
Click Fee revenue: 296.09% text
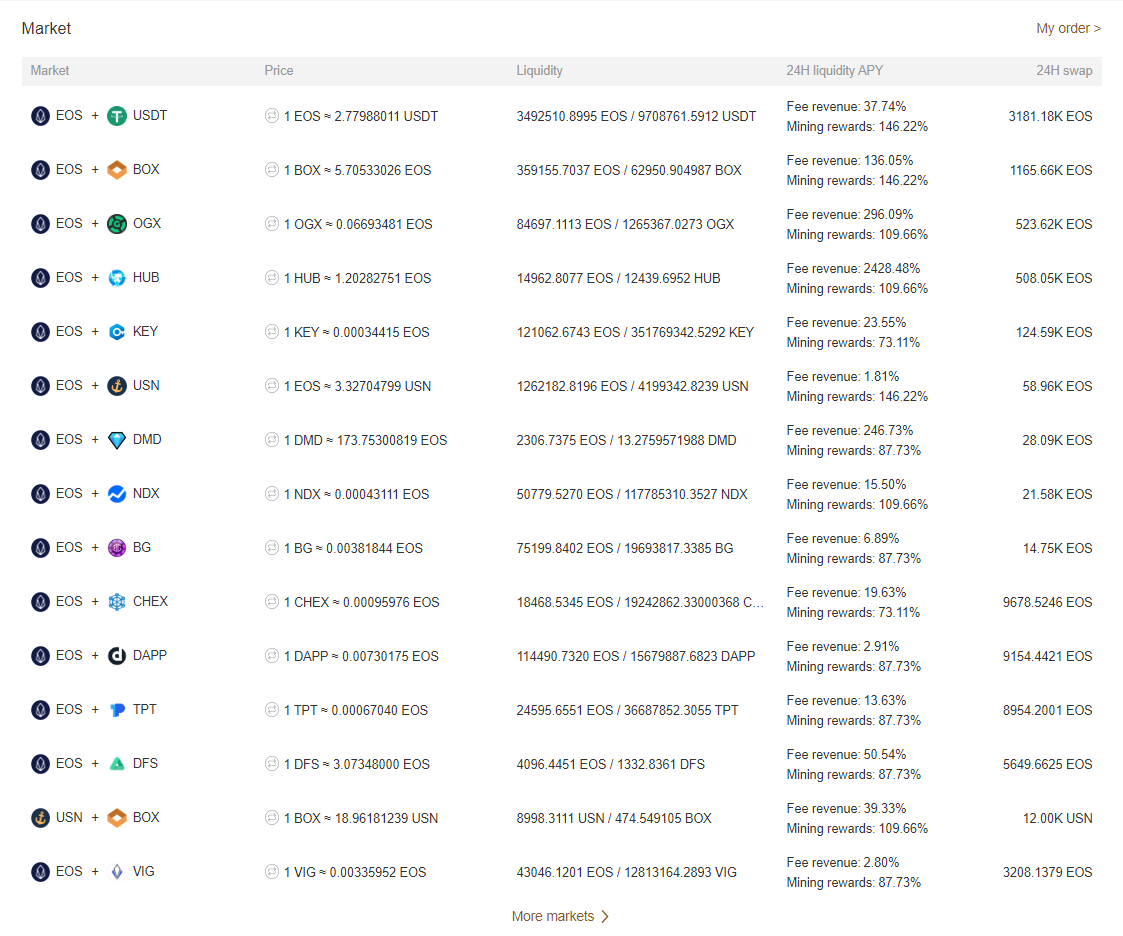pos(849,214)
